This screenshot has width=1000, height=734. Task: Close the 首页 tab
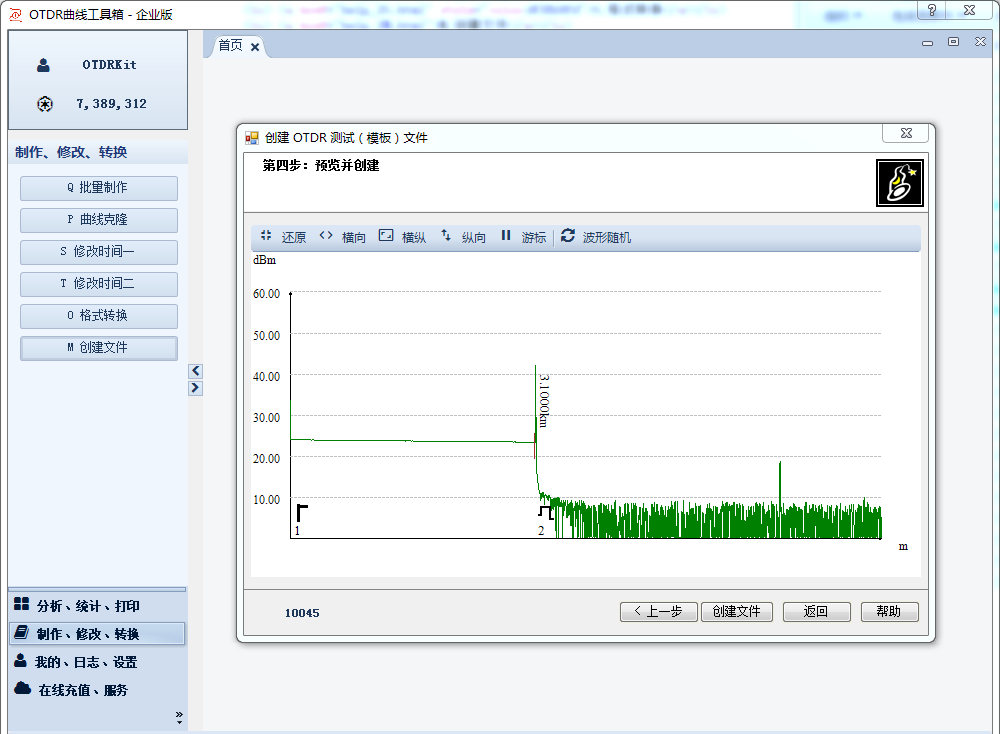[255, 47]
